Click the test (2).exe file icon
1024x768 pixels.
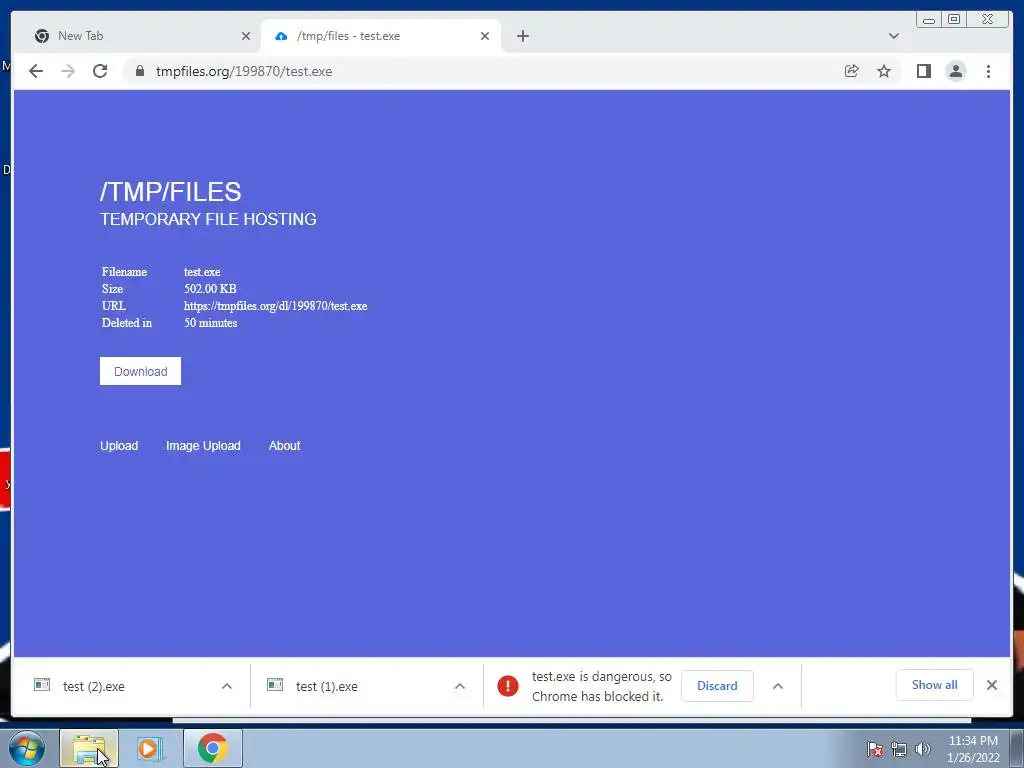[x=42, y=685]
